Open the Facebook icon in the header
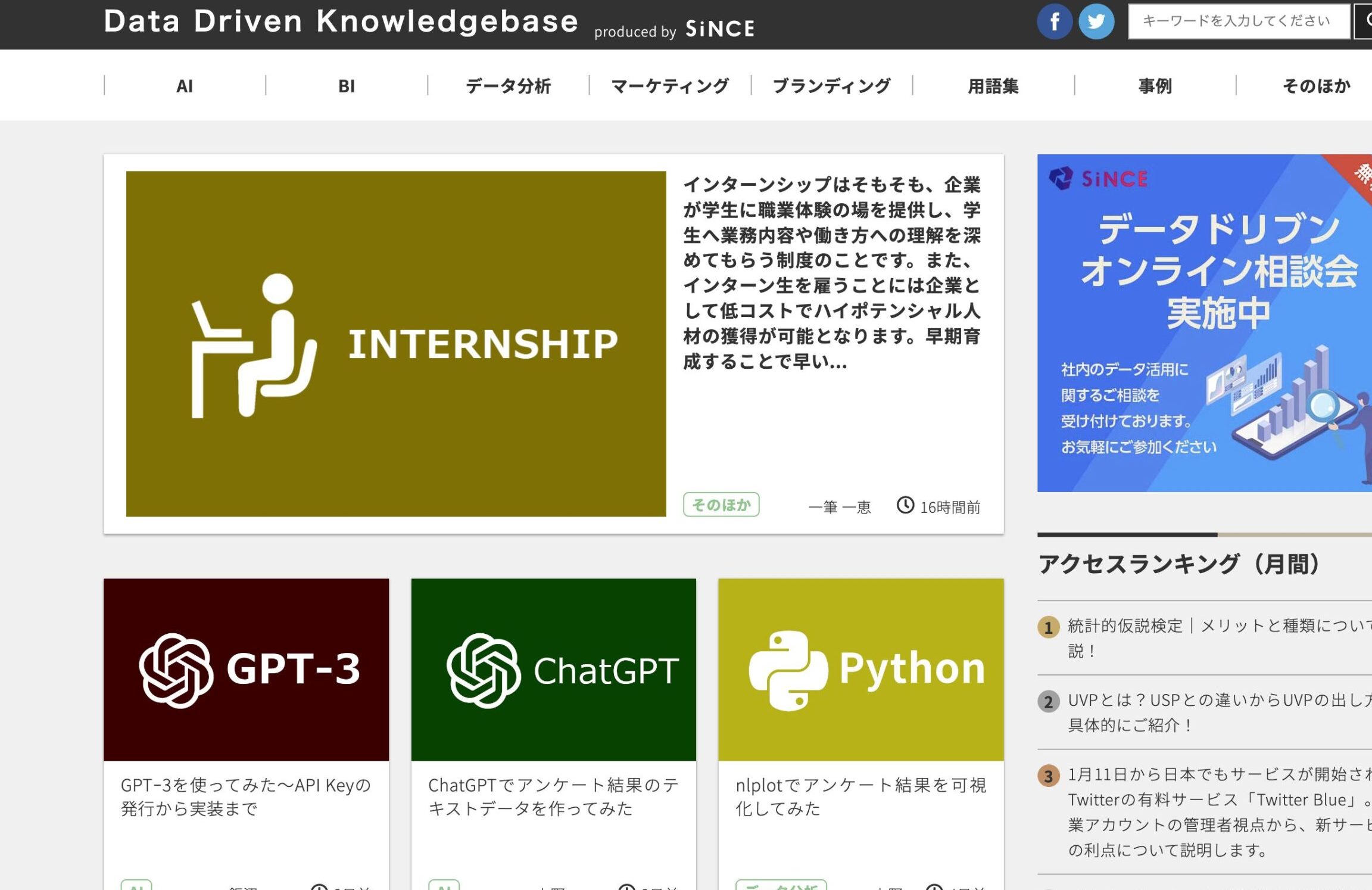The width and height of the screenshot is (1372, 890). 1054,22
